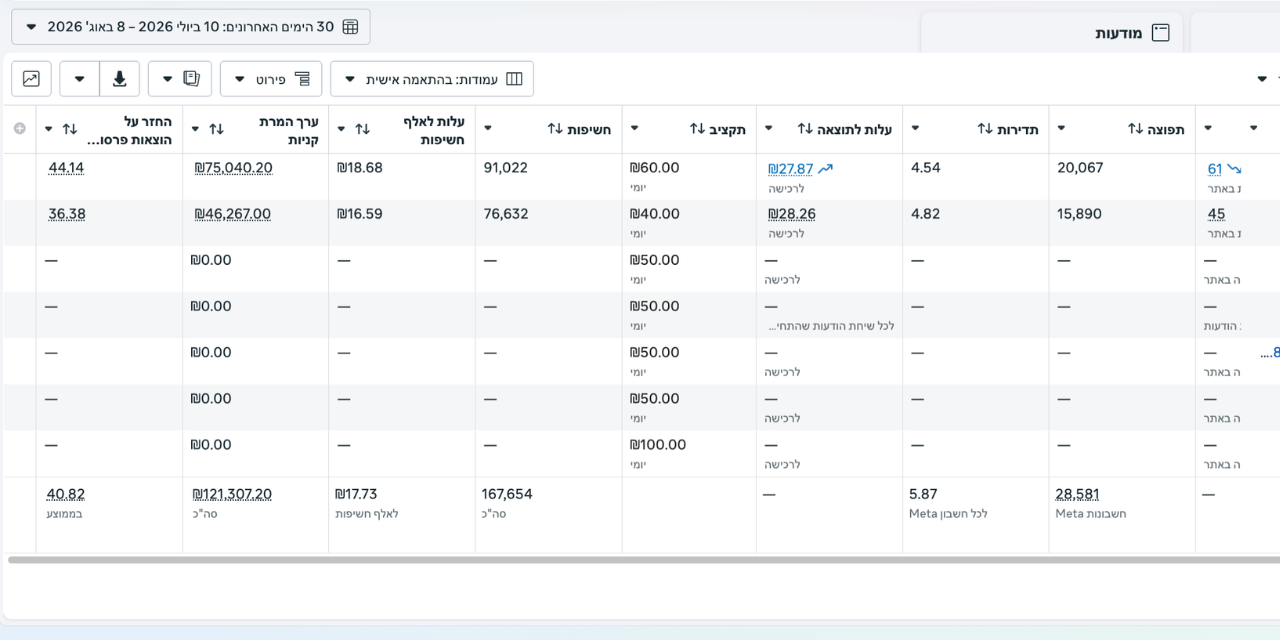Expand the export options dropdown arrow
The width and height of the screenshot is (1280, 640).
click(79, 79)
